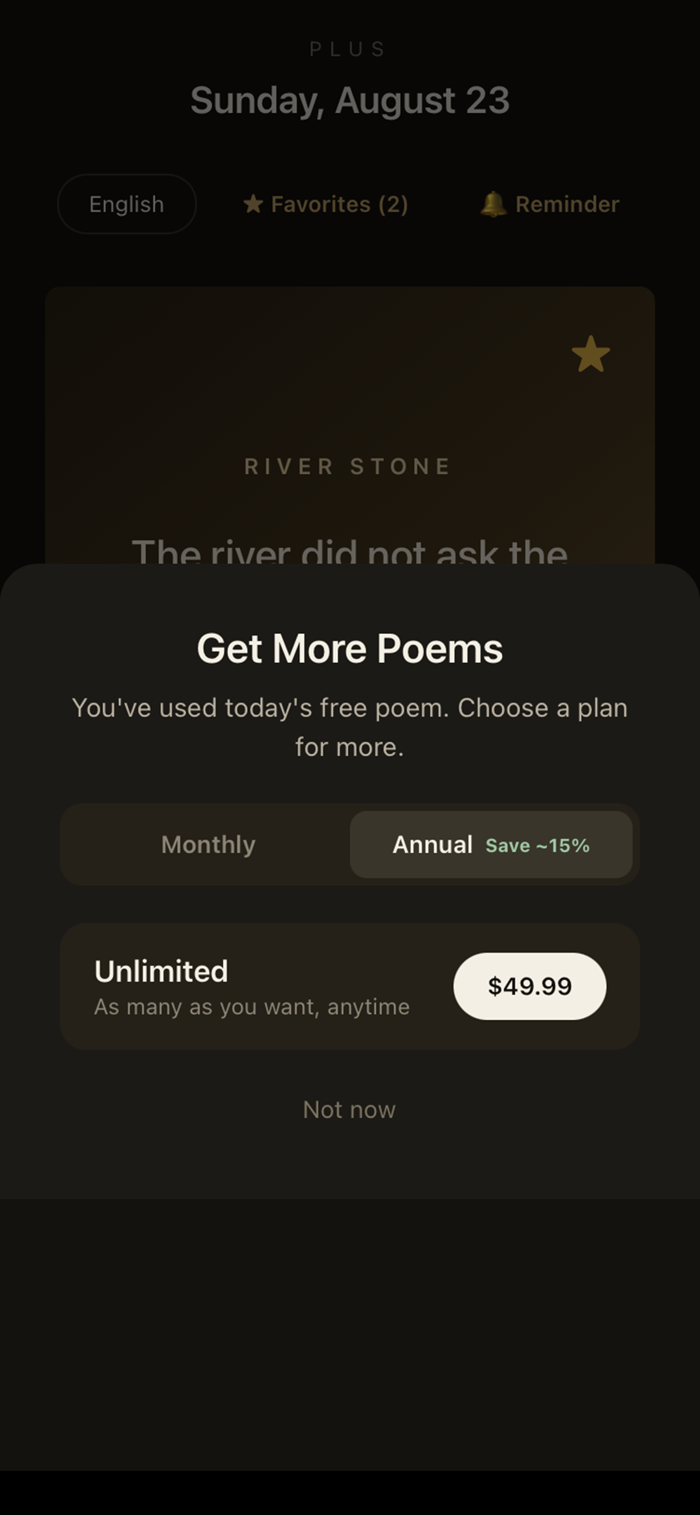This screenshot has width=700, height=1515.
Task: Click the Get More Poems heading
Action: click(350, 649)
